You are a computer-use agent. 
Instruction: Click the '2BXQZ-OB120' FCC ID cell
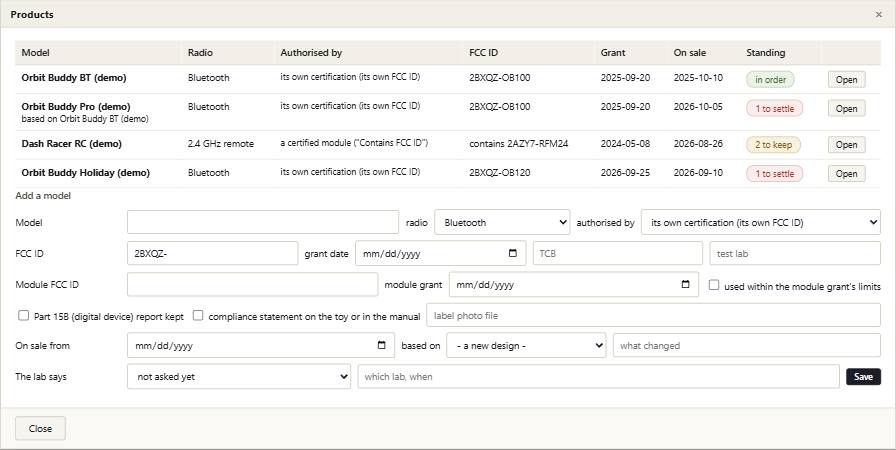click(500, 172)
